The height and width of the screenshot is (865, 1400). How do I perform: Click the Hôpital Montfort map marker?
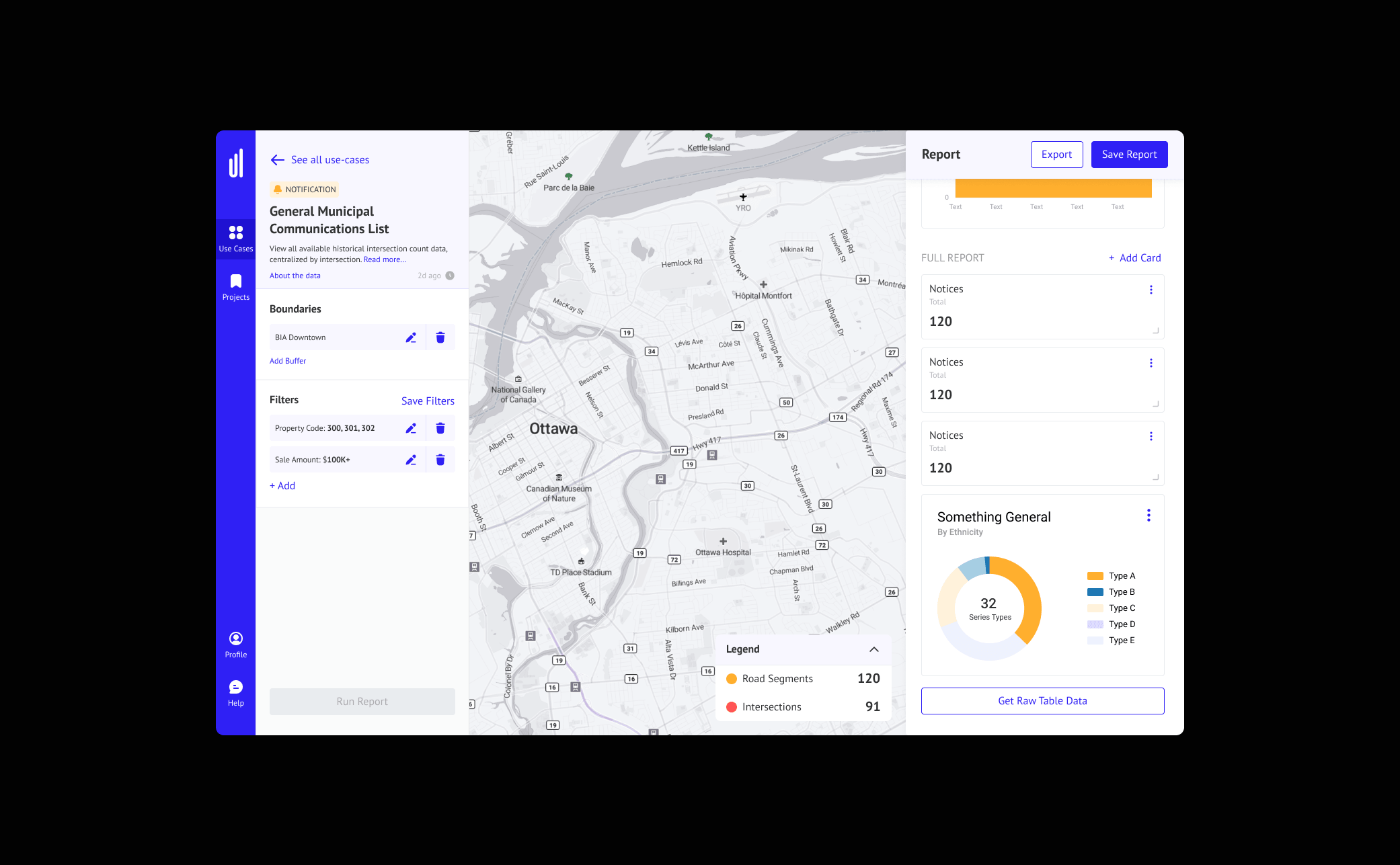tap(763, 284)
